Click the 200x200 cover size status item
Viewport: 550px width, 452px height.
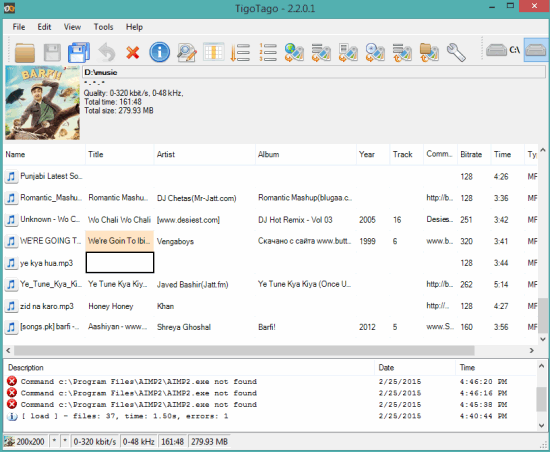26,441
